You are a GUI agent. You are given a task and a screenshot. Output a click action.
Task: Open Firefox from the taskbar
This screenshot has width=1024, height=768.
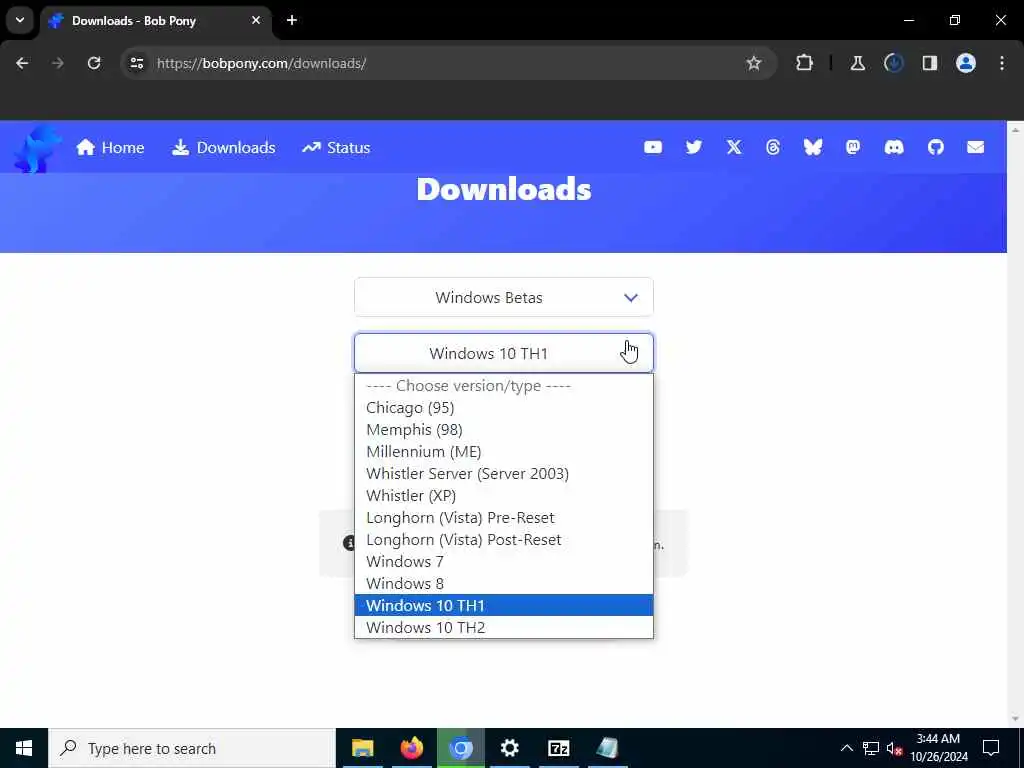(411, 748)
